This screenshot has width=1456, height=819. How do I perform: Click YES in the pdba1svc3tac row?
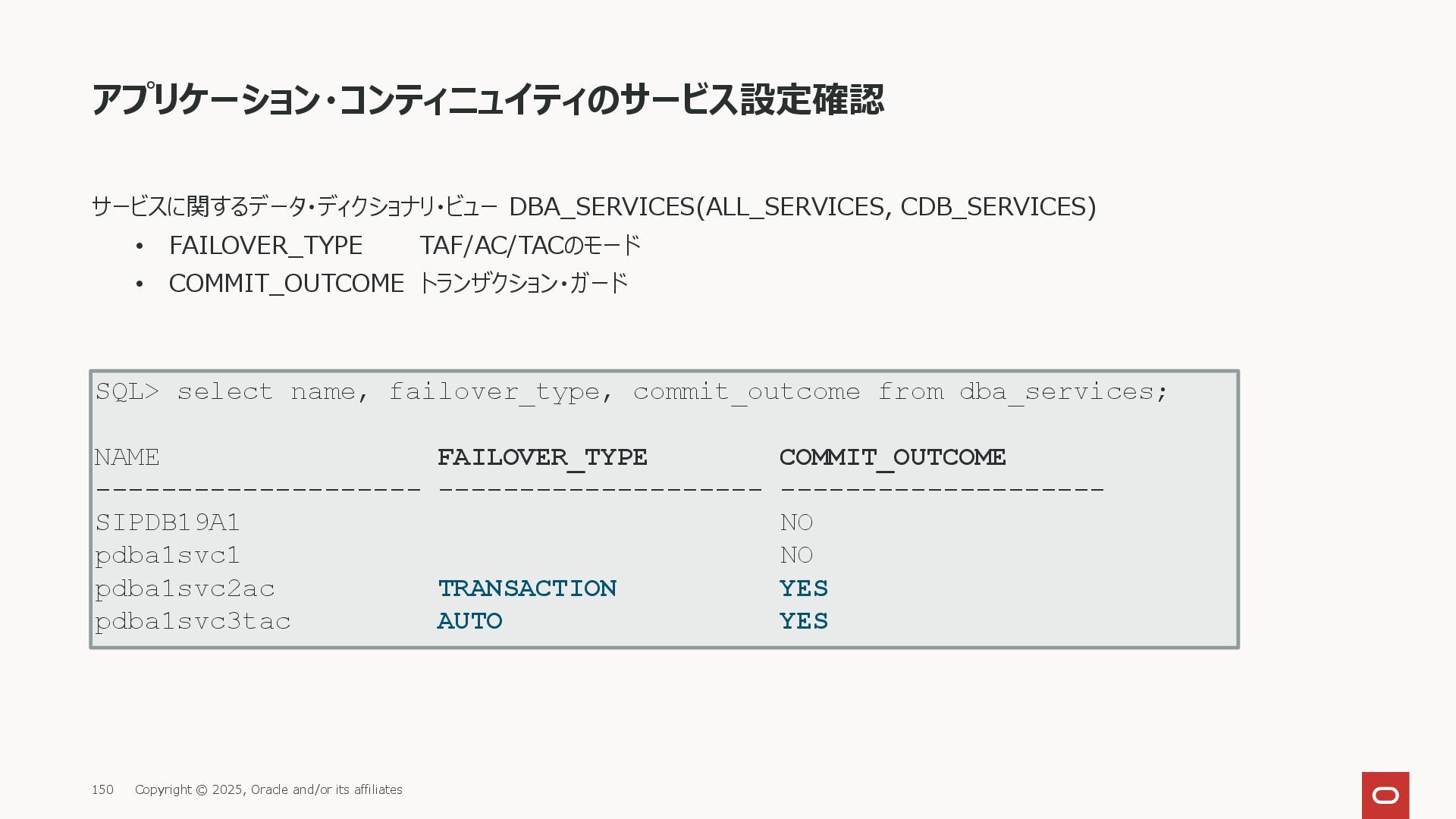click(804, 621)
